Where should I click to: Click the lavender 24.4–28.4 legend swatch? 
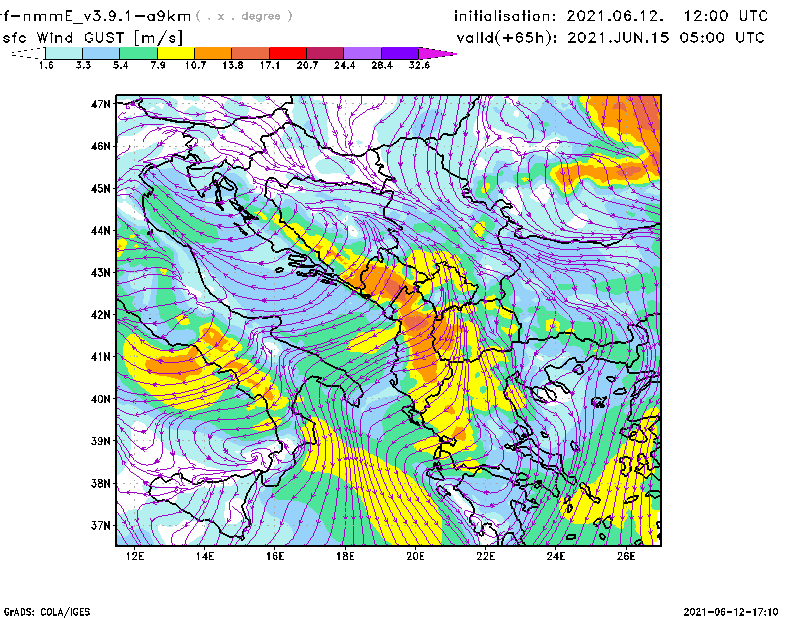pyautogui.click(x=362, y=53)
